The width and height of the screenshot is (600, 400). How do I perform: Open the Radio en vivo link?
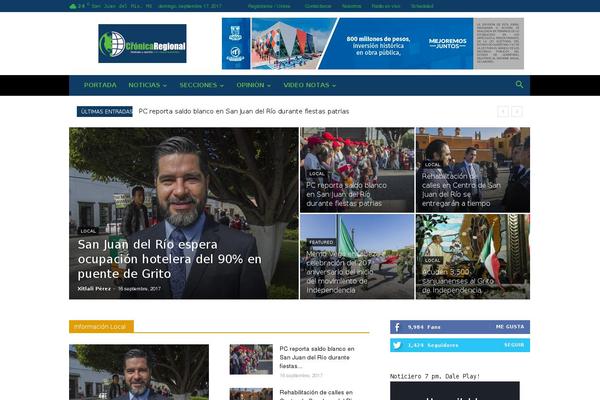pyautogui.click(x=386, y=6)
